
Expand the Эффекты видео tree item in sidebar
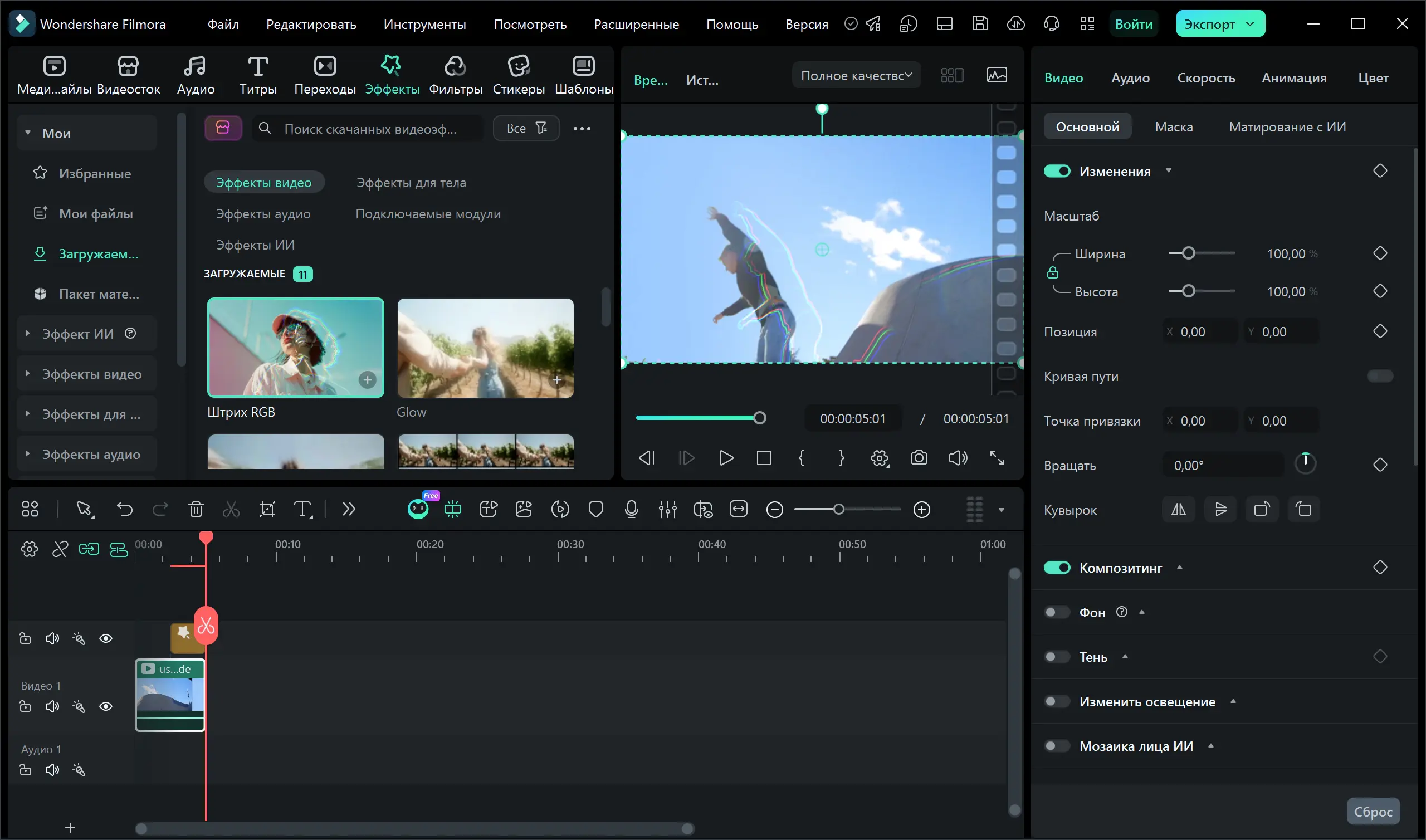[x=27, y=374]
